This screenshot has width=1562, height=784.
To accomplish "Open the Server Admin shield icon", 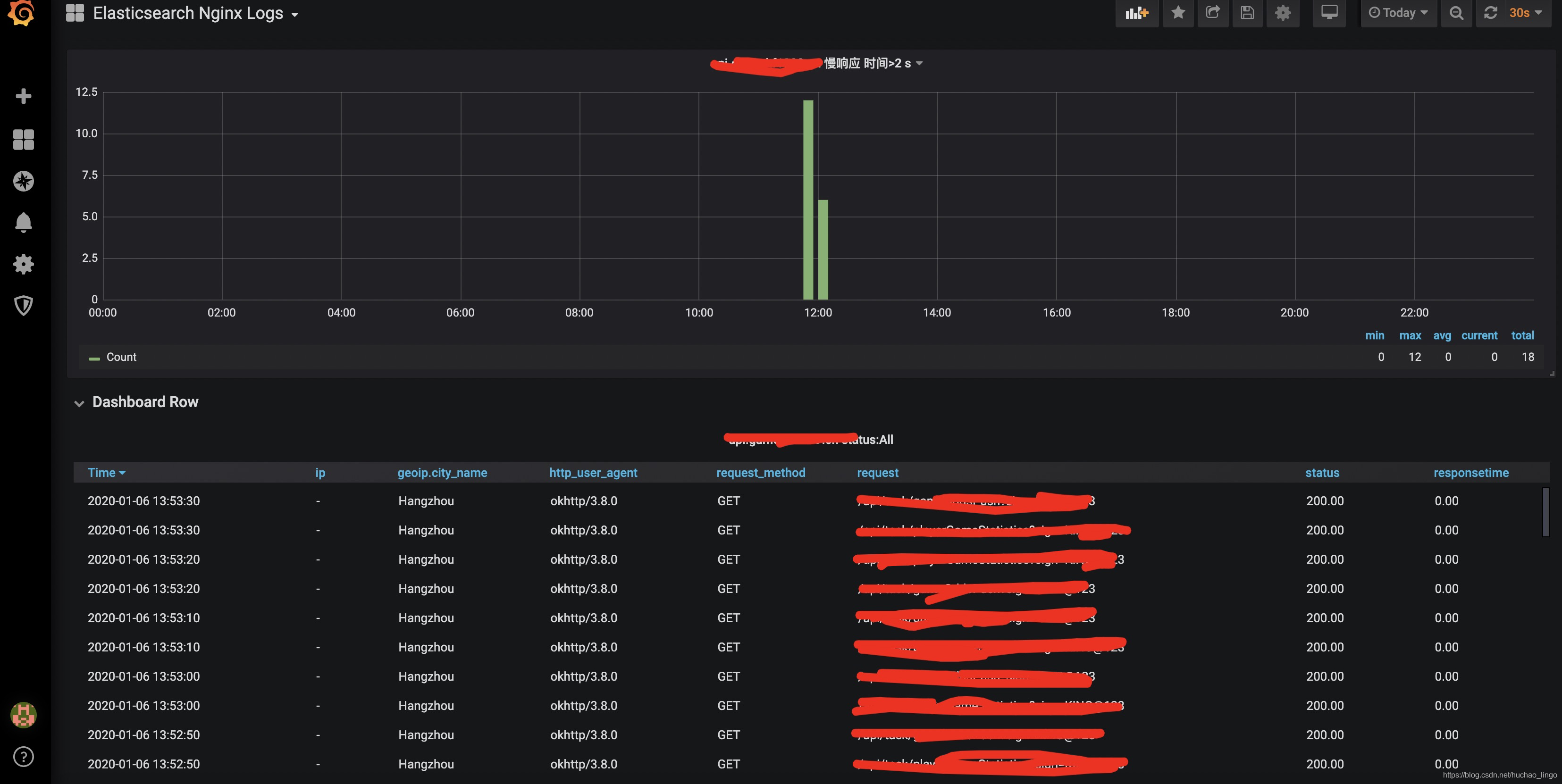I will point(24,305).
